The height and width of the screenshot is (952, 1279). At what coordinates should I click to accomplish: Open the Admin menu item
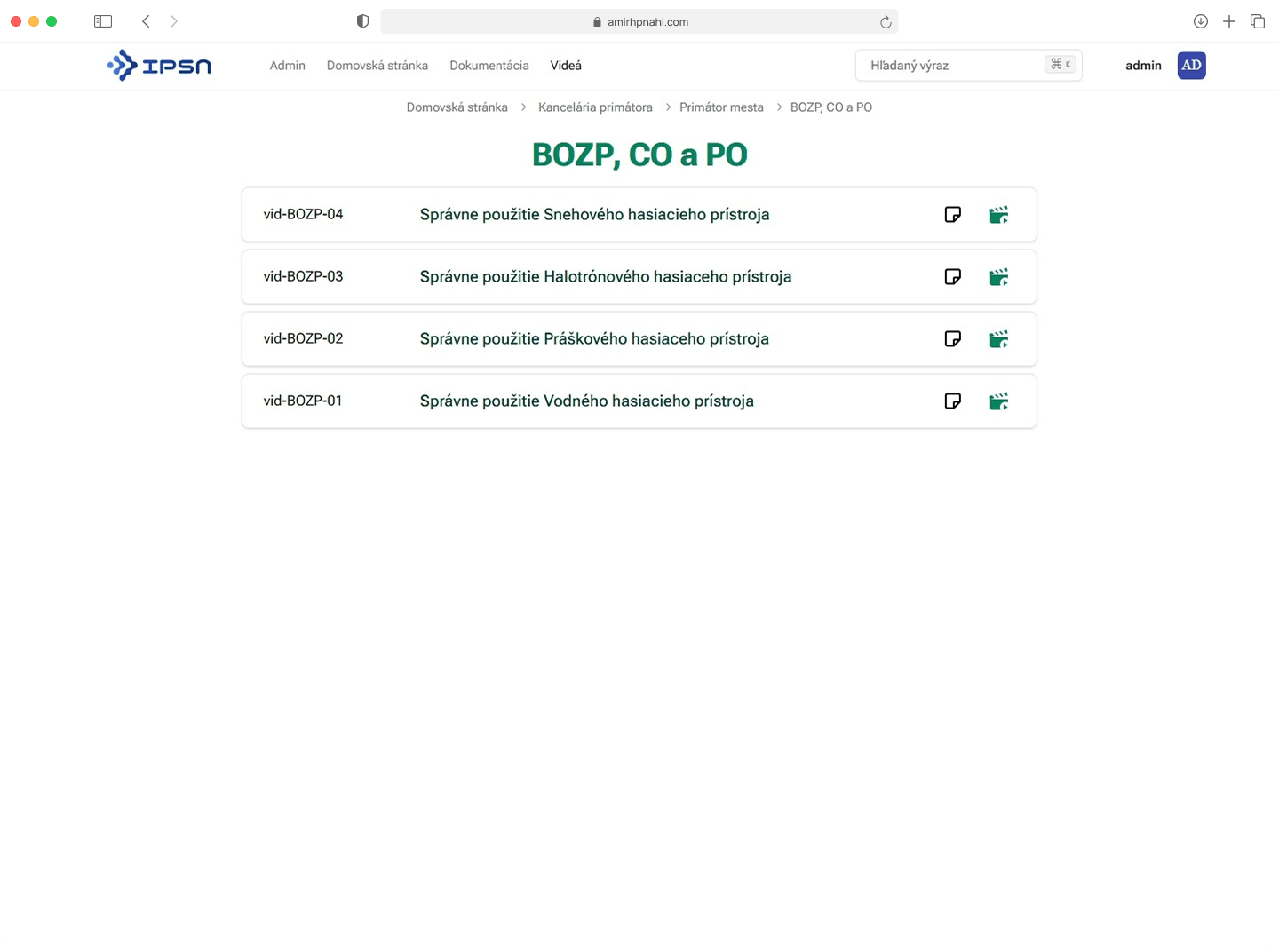[x=287, y=65]
